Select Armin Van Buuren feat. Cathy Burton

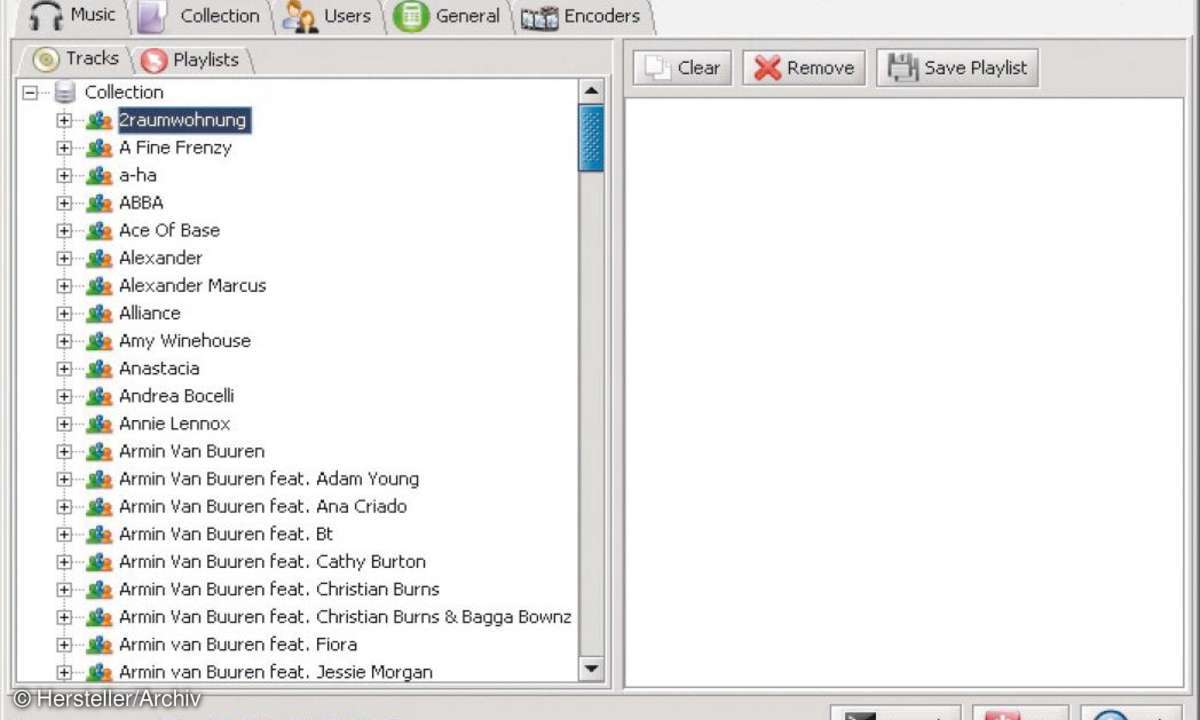272,562
